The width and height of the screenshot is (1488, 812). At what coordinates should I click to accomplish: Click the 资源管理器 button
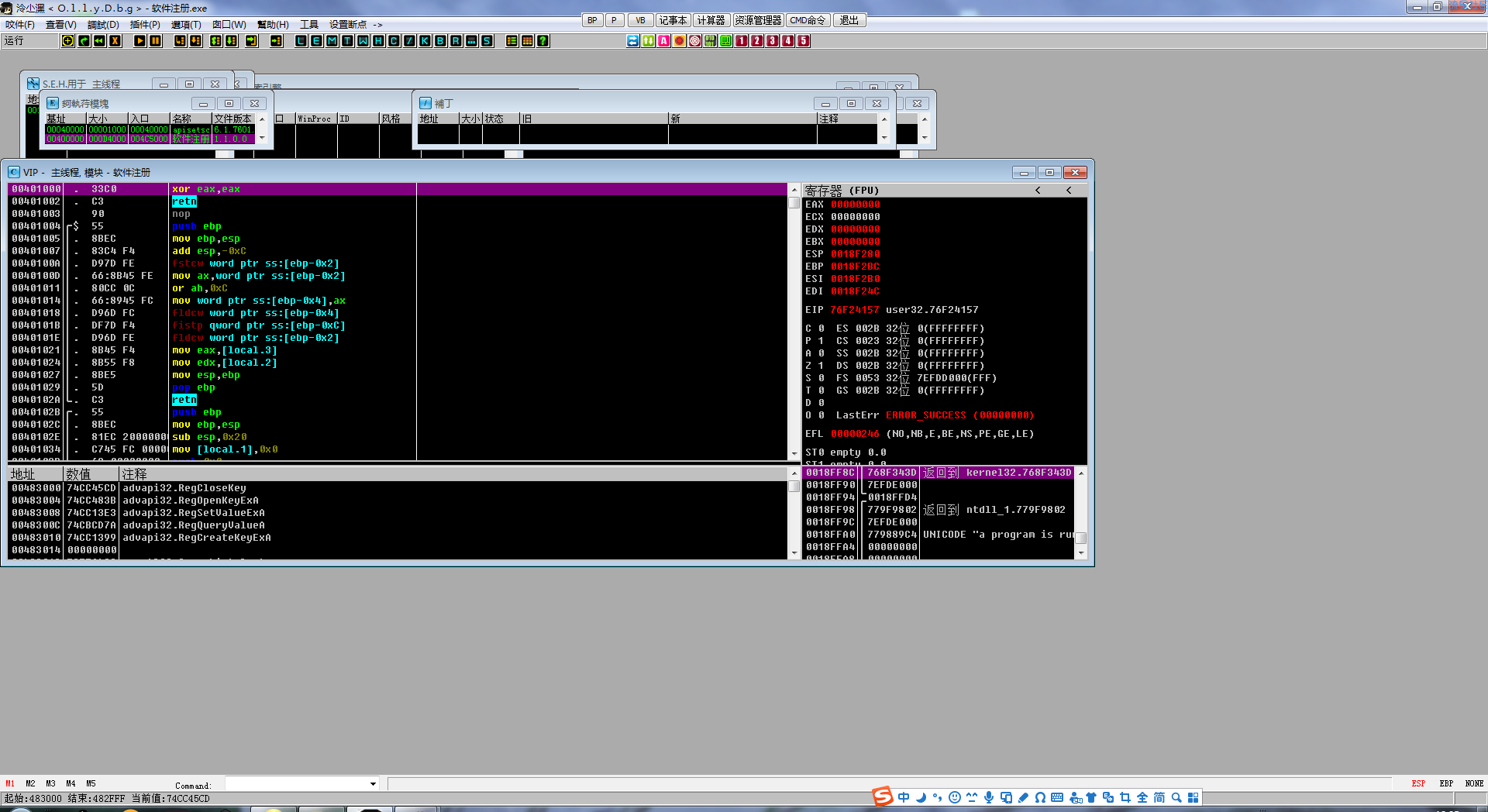pyautogui.click(x=758, y=21)
